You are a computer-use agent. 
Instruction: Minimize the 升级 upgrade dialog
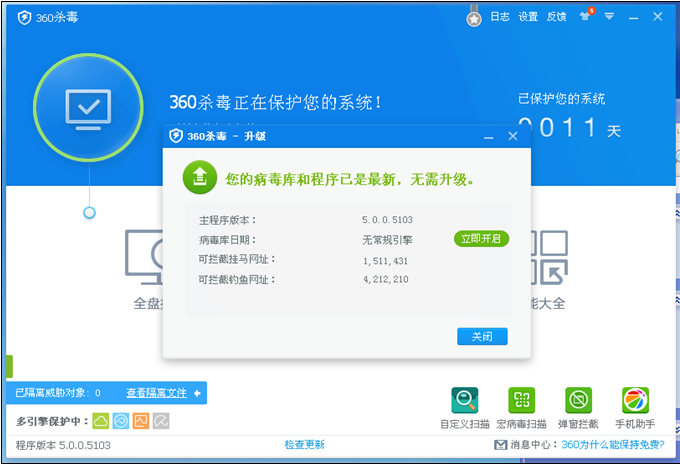[x=489, y=138]
